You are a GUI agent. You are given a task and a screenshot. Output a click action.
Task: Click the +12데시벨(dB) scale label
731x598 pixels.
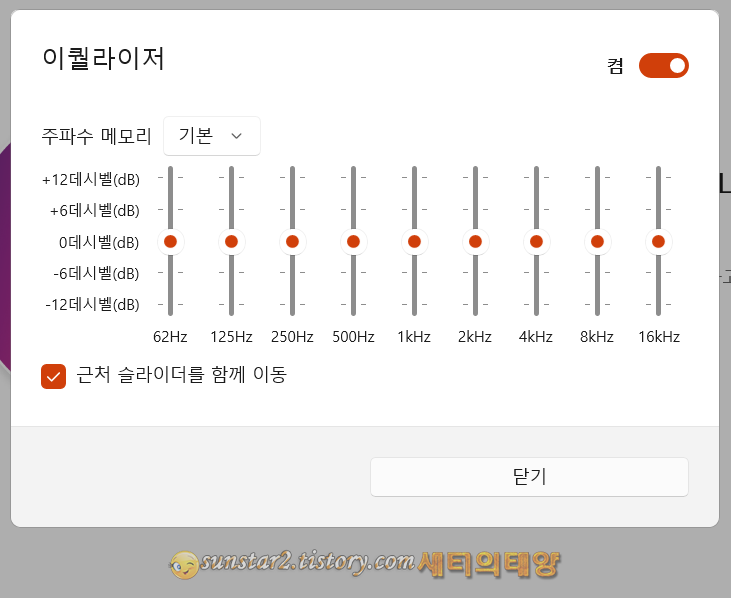(x=91, y=179)
